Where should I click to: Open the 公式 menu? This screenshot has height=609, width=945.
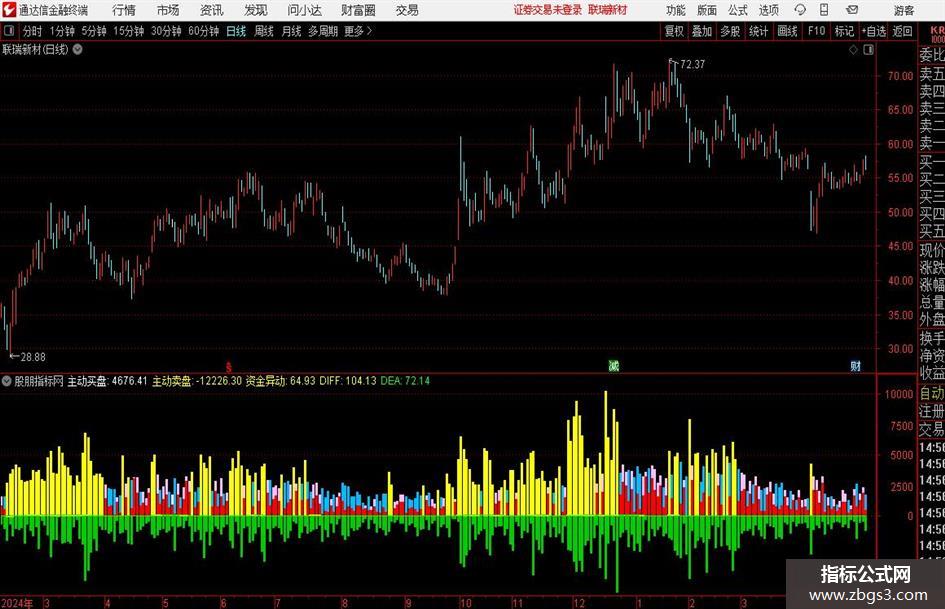pyautogui.click(x=737, y=10)
